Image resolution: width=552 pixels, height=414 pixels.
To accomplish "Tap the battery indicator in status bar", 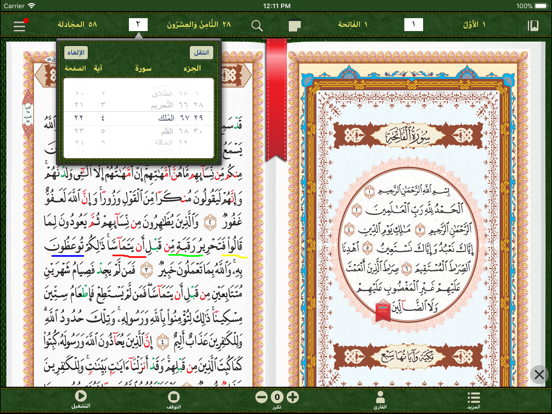I will tap(541, 6).
